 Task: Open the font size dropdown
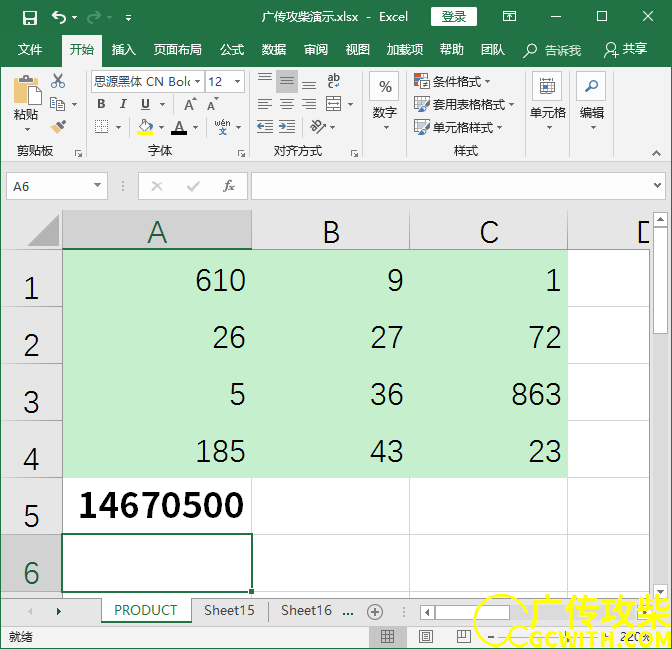237,81
